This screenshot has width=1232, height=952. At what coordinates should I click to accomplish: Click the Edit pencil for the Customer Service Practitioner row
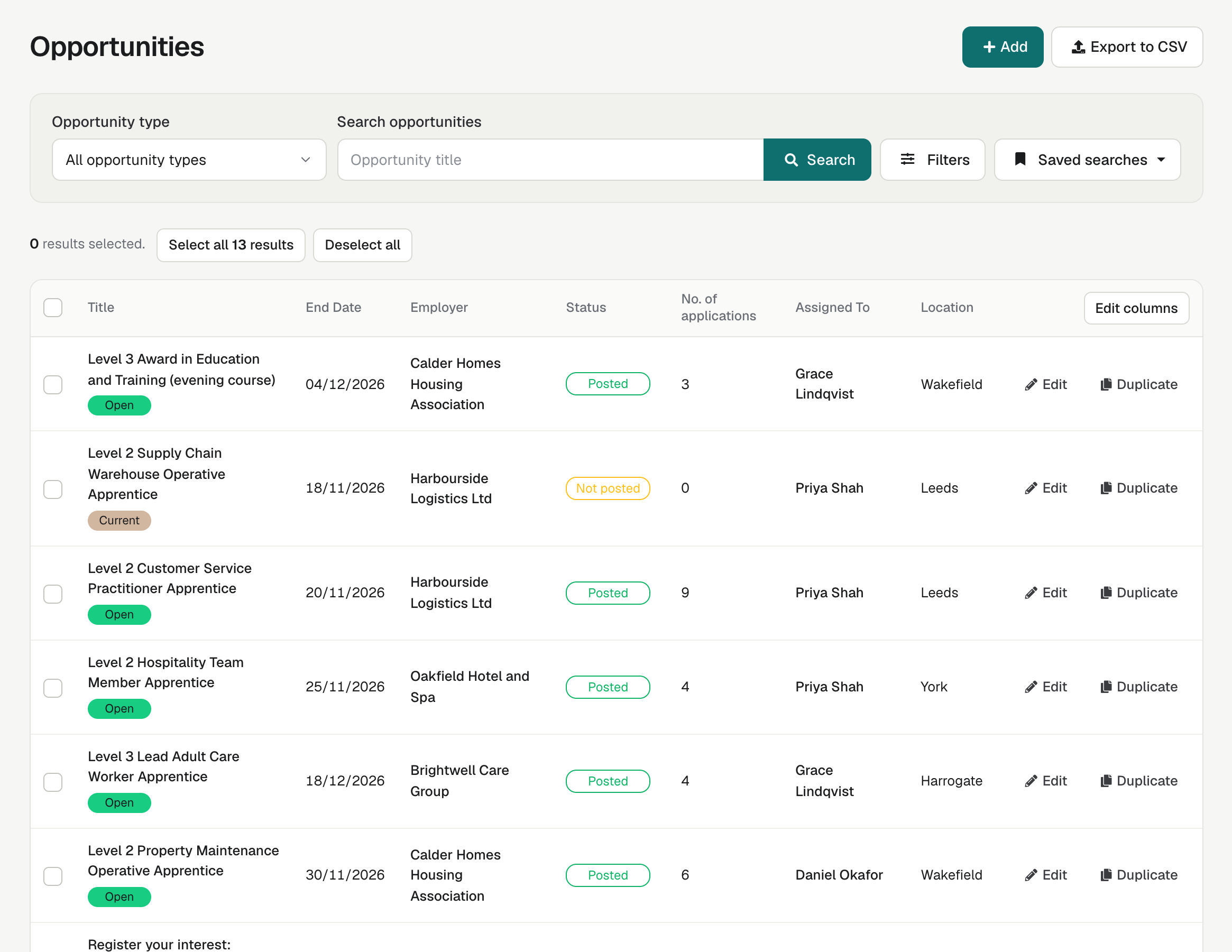point(1031,593)
